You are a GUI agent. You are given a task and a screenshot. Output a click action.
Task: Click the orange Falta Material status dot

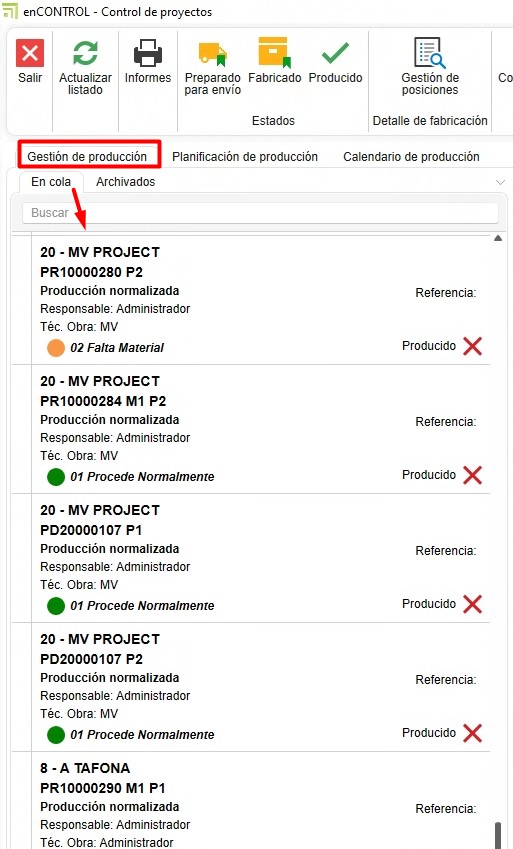pos(56,348)
